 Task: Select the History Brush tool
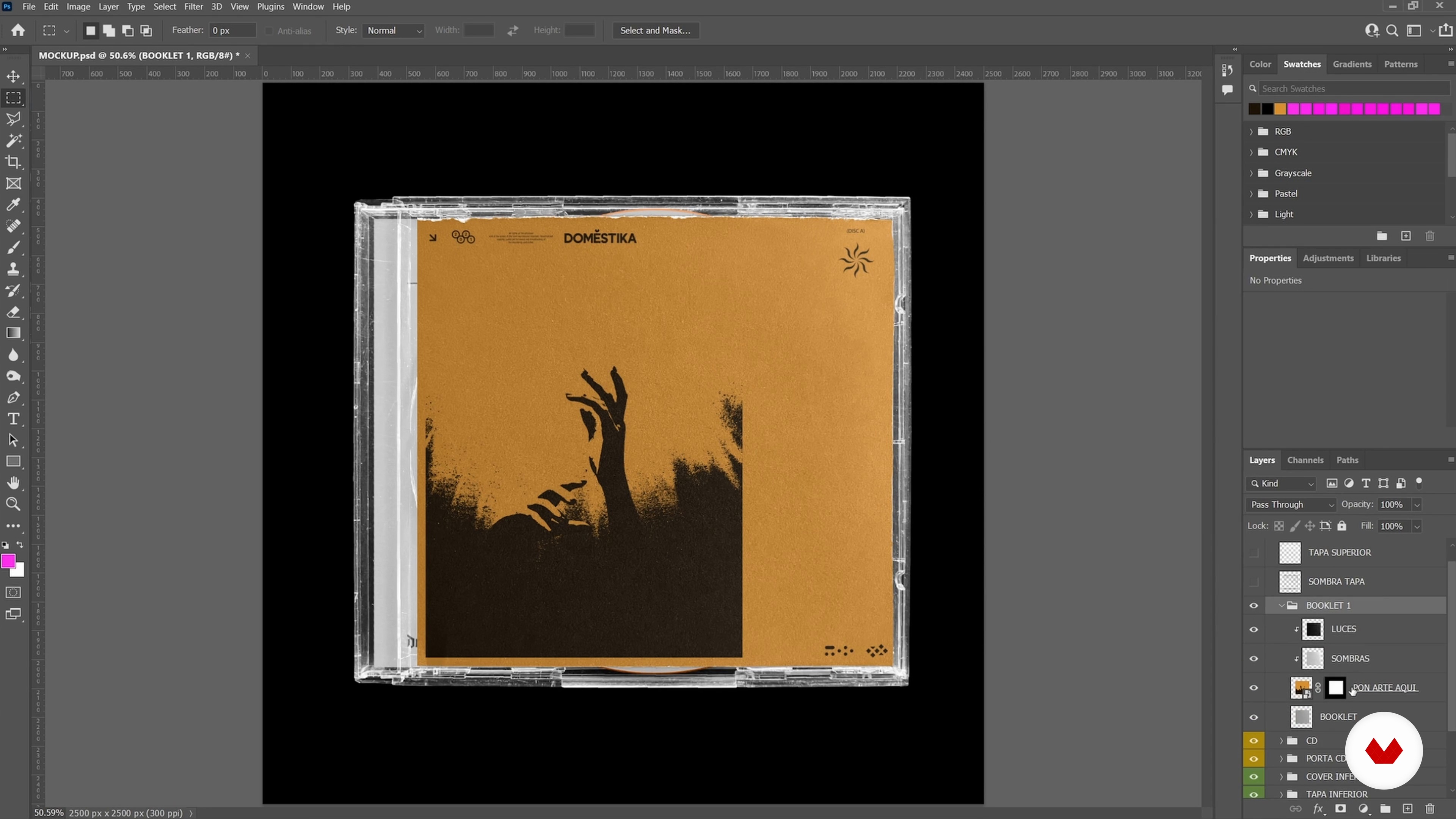[x=14, y=290]
